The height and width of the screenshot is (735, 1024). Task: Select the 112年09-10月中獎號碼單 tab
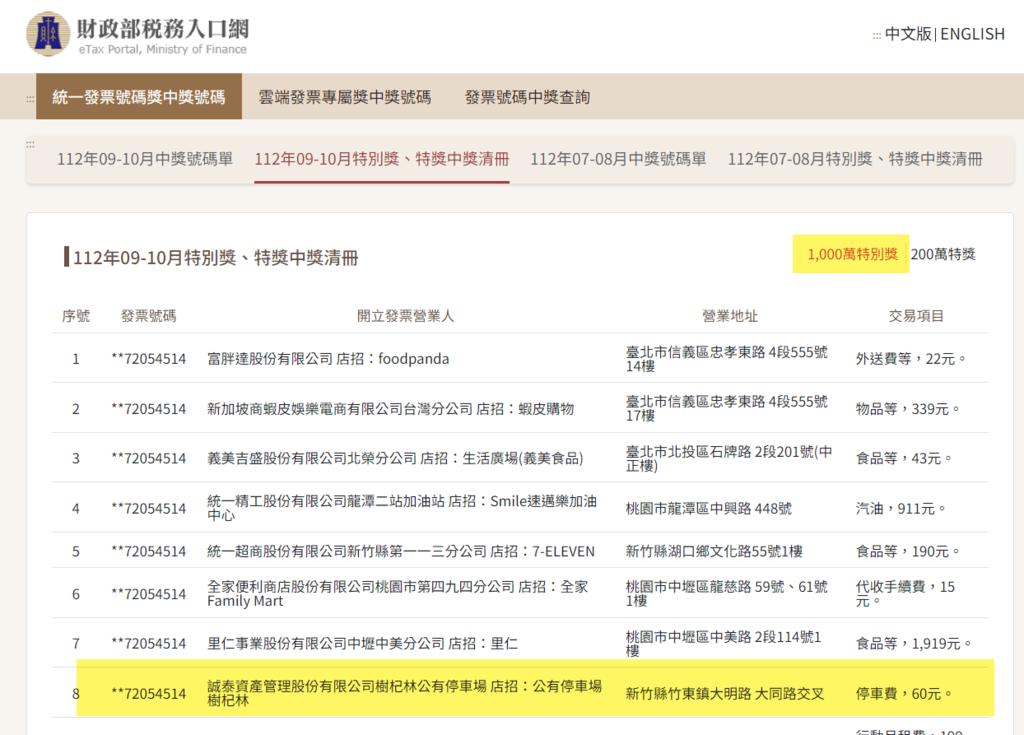[145, 159]
